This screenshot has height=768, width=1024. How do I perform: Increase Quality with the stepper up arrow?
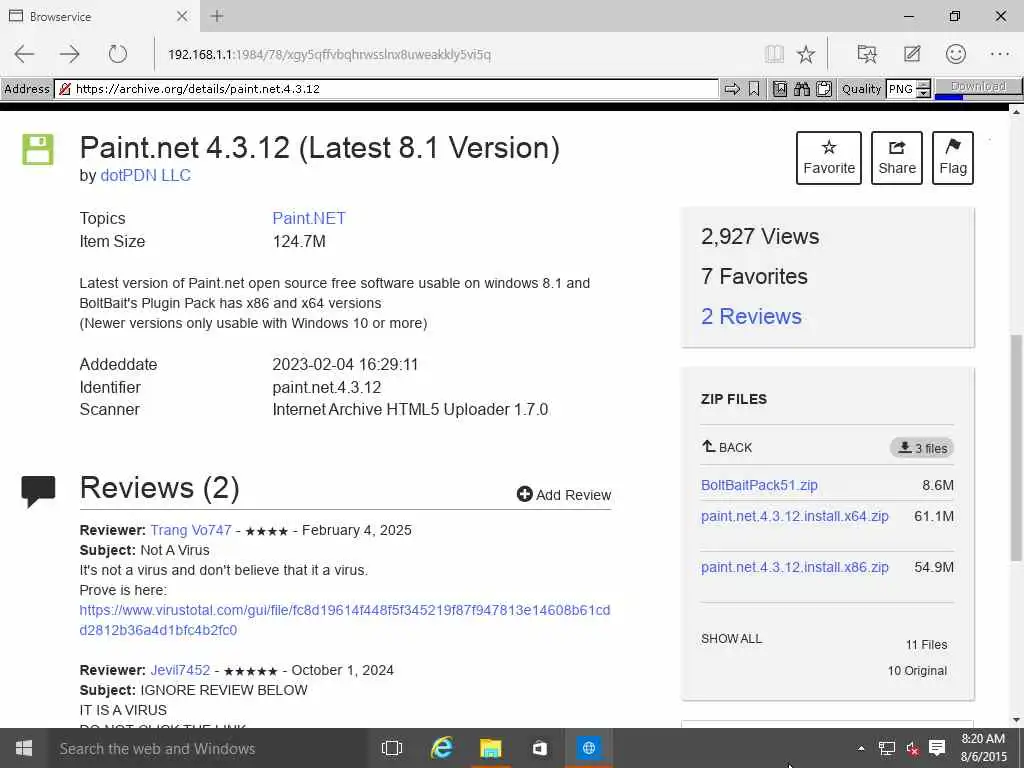923,85
